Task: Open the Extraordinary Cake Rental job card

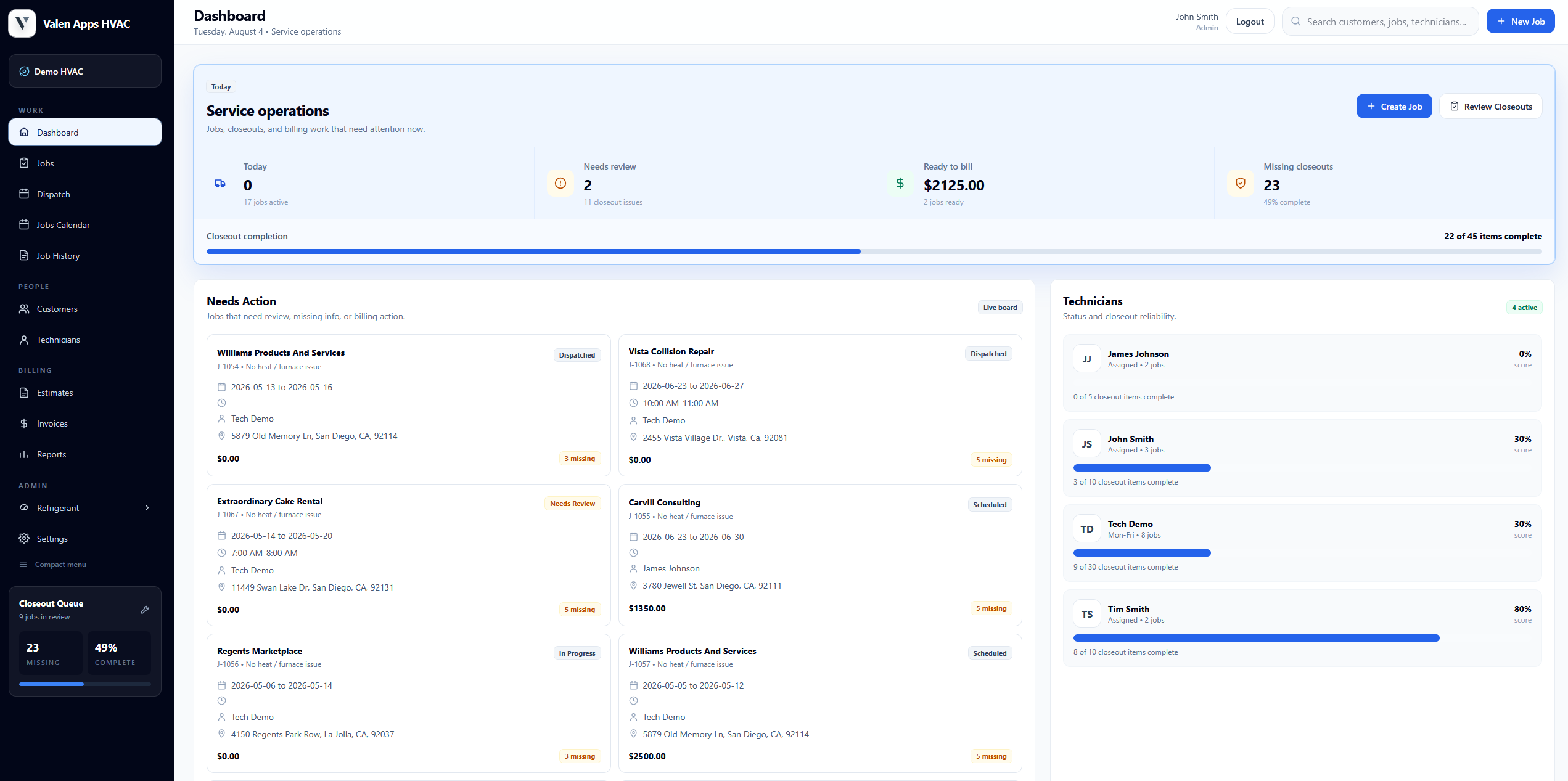Action: pos(408,555)
